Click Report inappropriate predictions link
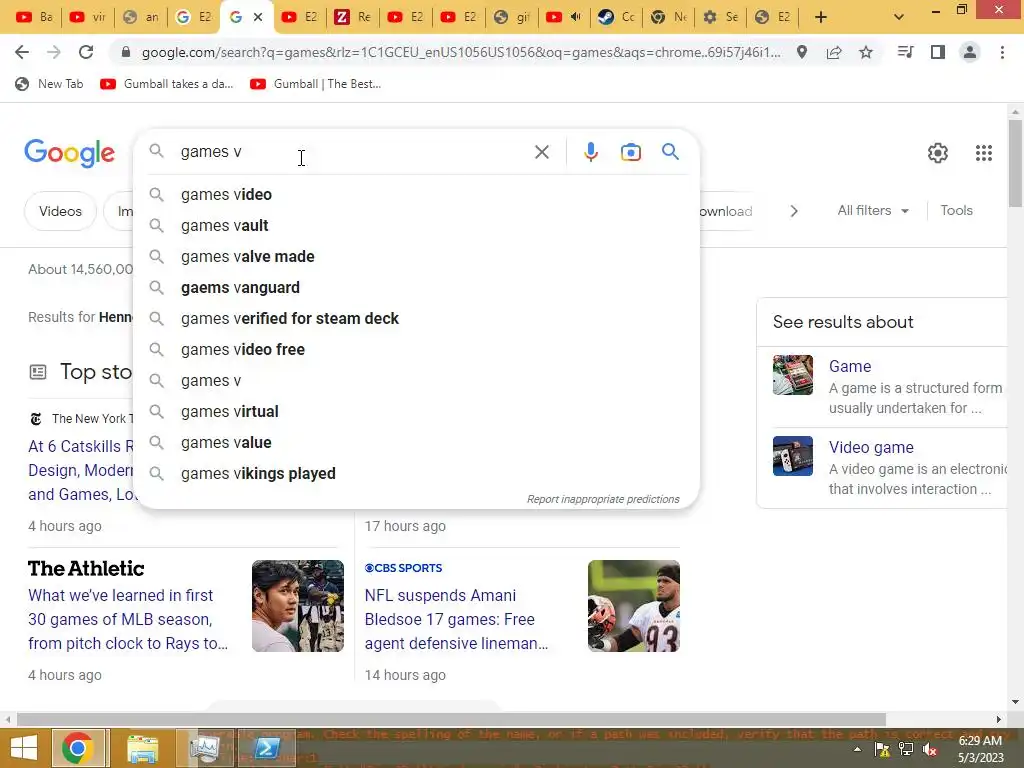 click(x=603, y=499)
